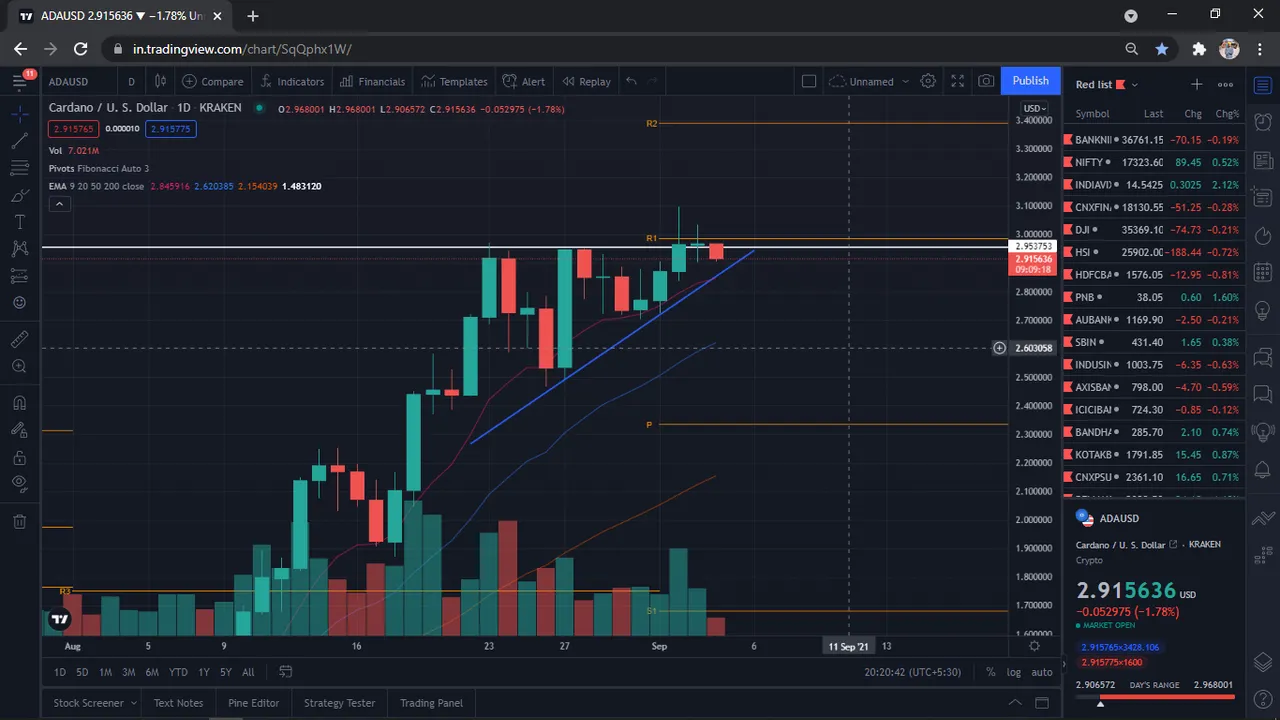Open the Unnamed layout dropdown arrow

[905, 81]
